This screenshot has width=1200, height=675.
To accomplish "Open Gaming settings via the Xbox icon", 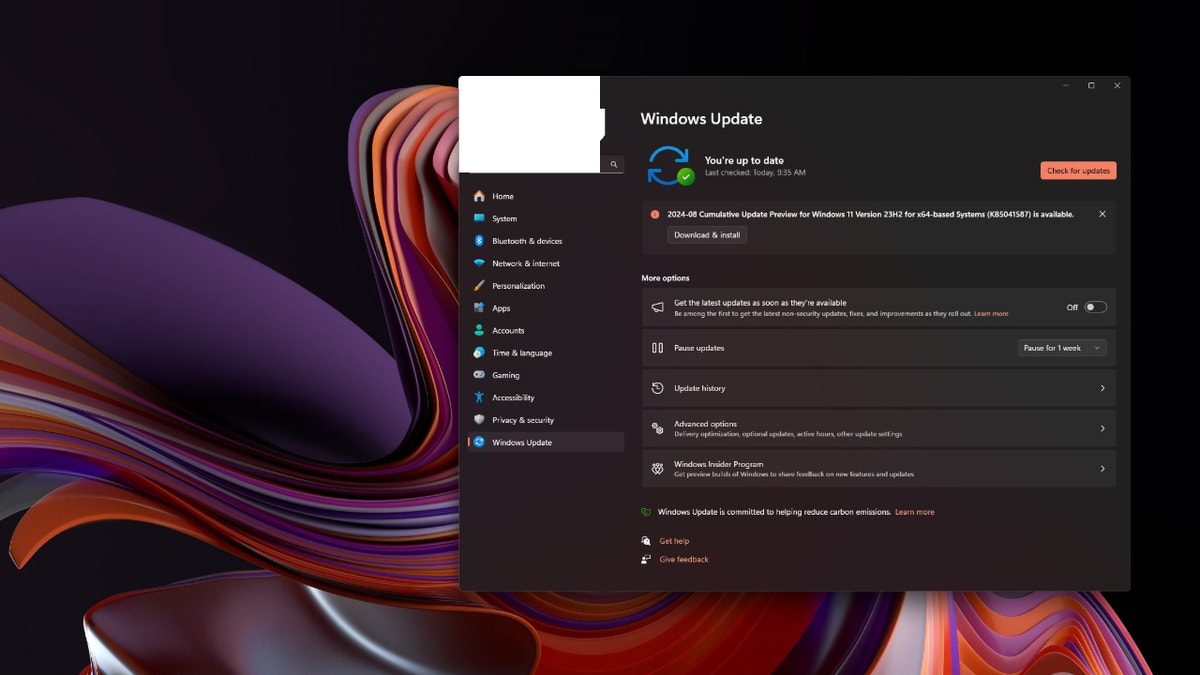I will (481, 375).
